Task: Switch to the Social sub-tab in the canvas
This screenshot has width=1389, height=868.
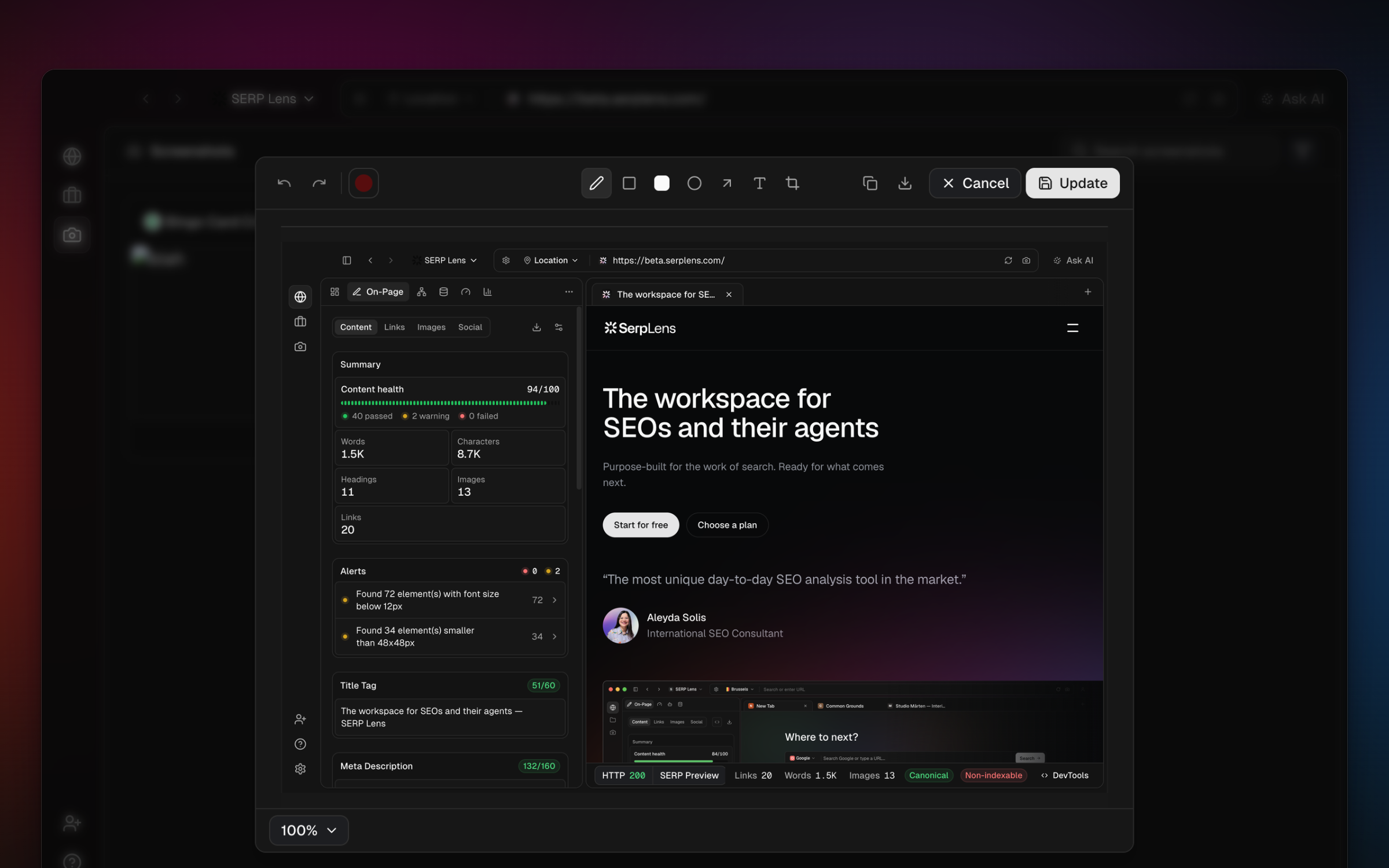Action: pyautogui.click(x=470, y=327)
